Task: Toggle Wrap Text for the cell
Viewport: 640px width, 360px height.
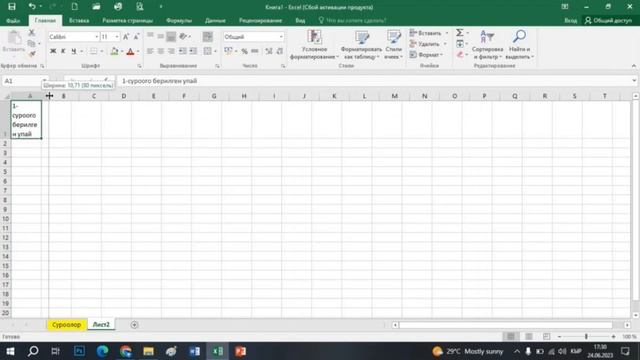Action: (207, 36)
